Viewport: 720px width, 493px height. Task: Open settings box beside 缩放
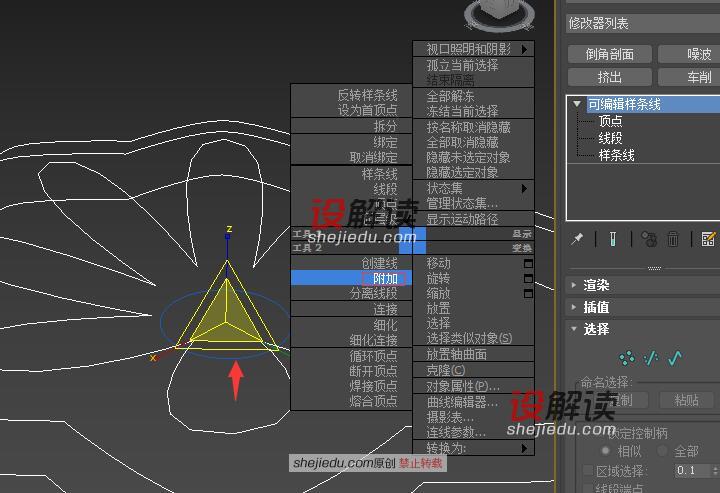[528, 293]
